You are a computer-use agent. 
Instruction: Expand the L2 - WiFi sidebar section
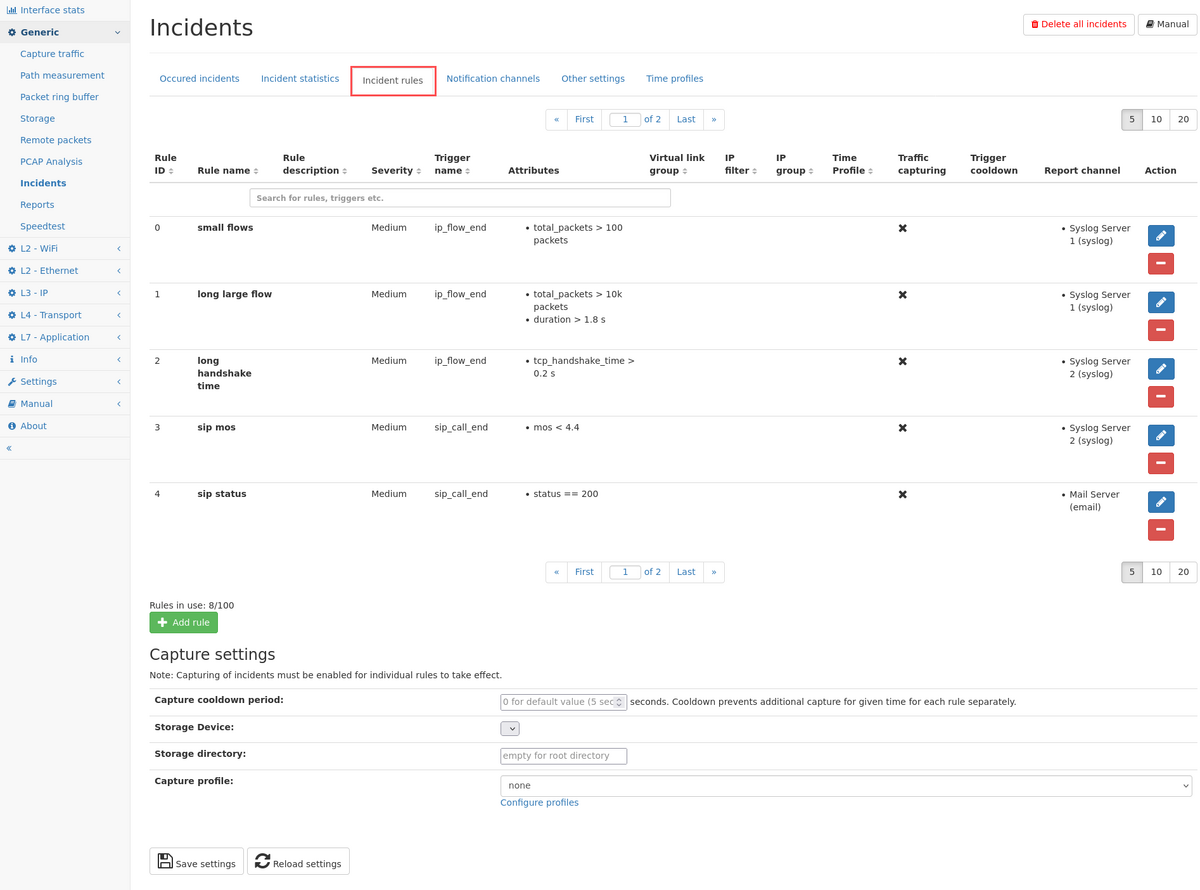(x=64, y=249)
